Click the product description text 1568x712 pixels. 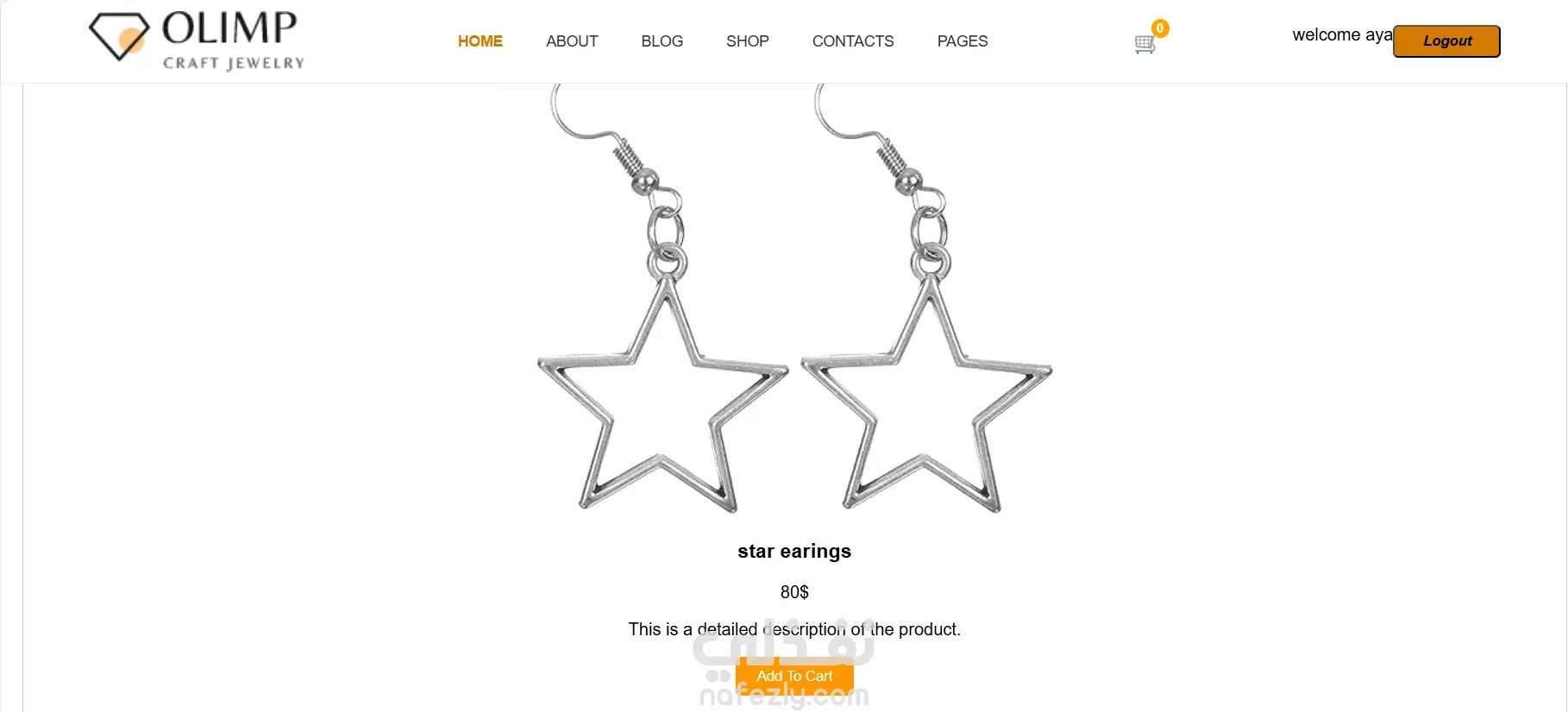(x=794, y=629)
